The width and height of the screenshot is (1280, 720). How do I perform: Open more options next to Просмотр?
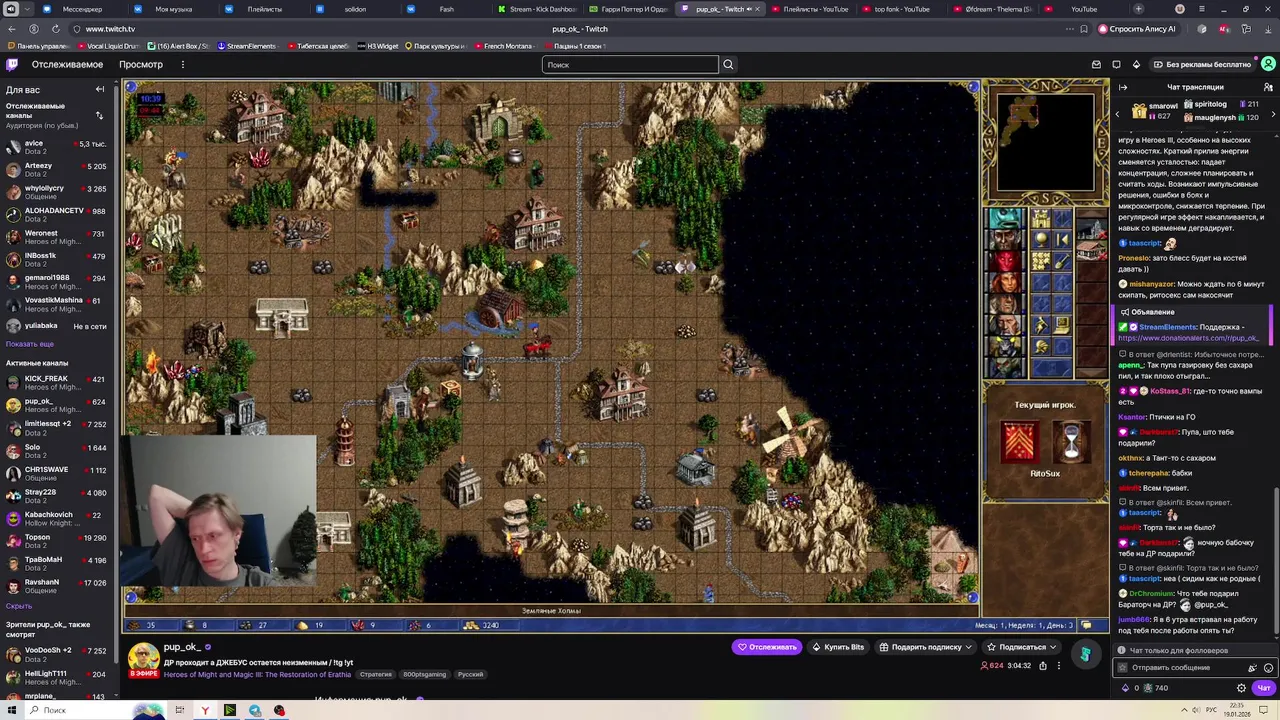182,64
